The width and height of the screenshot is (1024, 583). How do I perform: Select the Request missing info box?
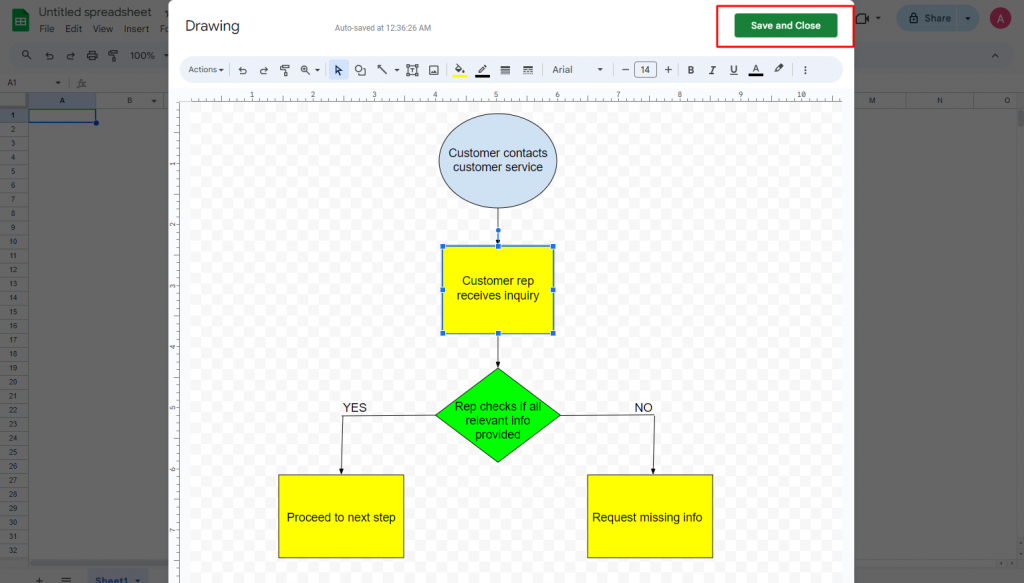650,516
